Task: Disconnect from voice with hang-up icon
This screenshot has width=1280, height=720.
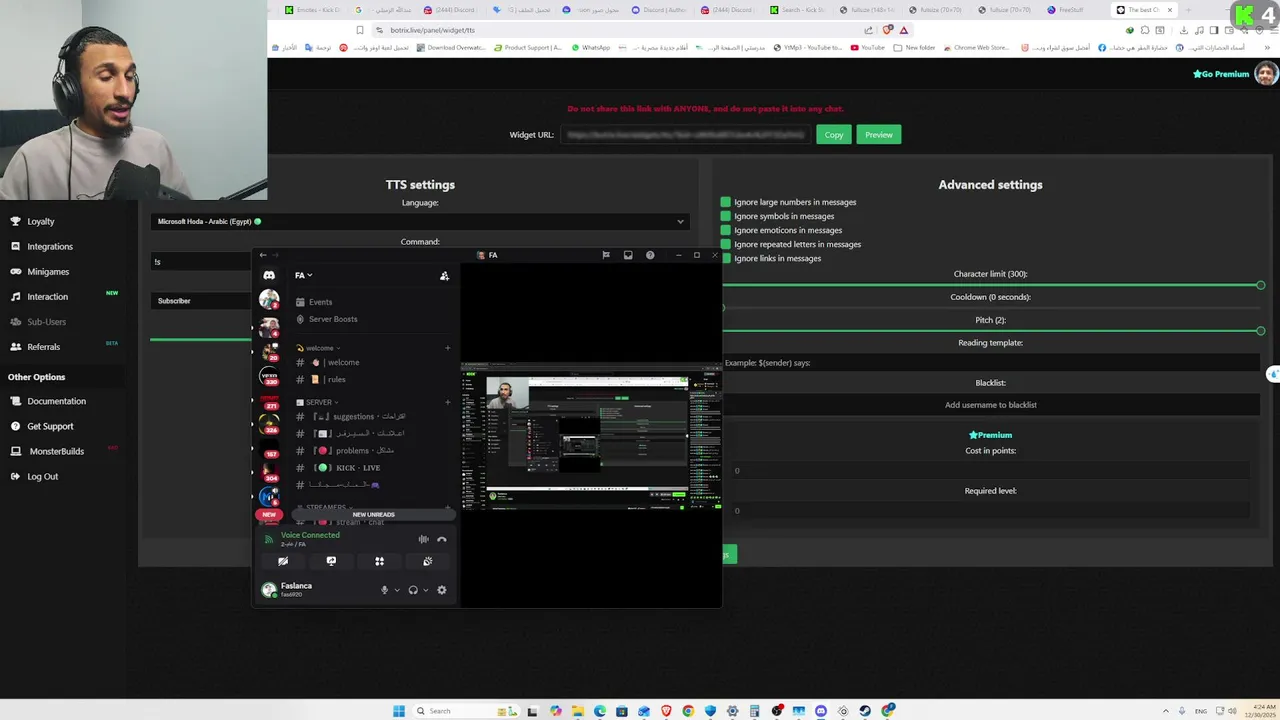Action: pyautogui.click(x=442, y=539)
